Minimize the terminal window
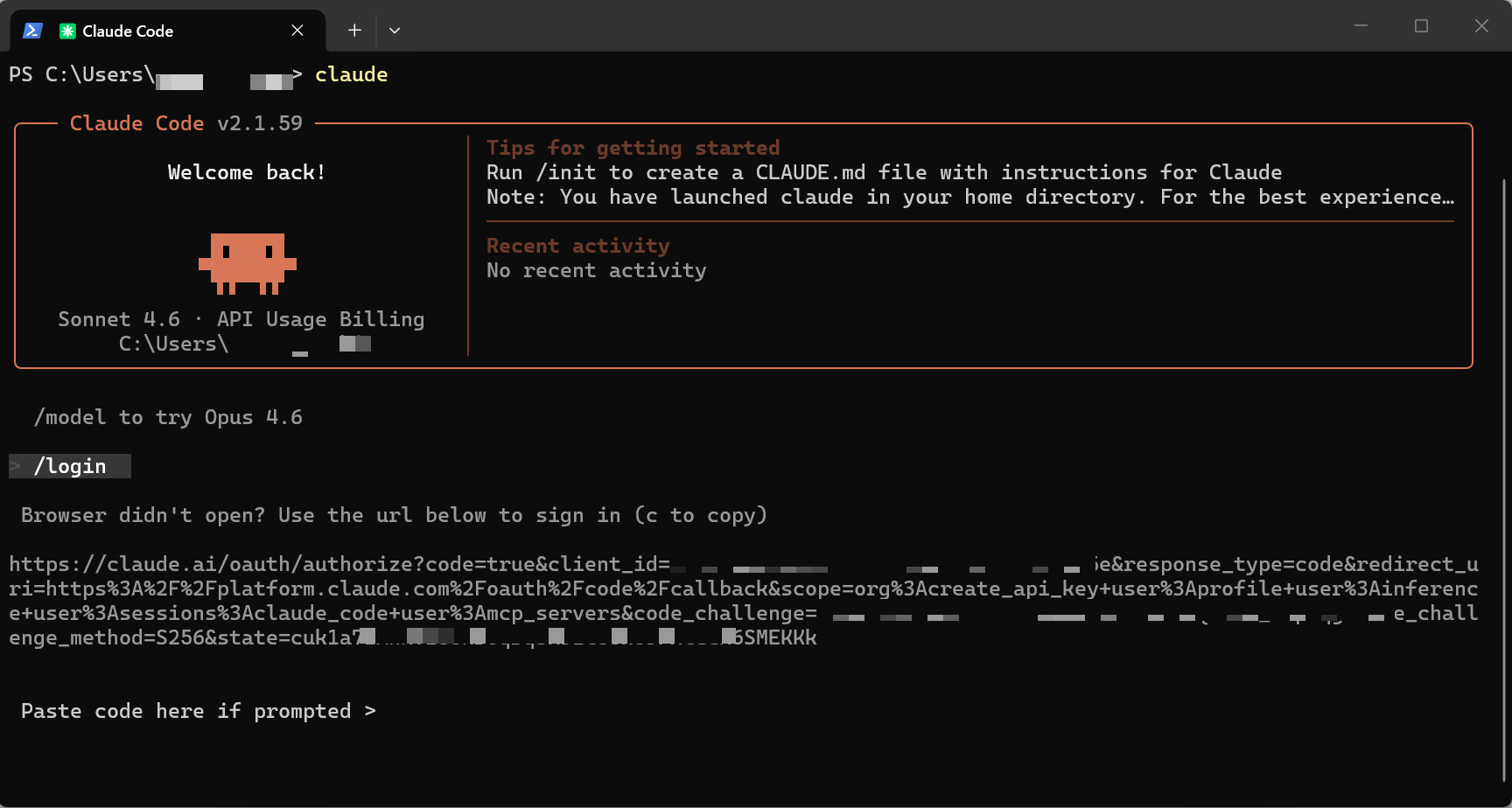The image size is (1512, 808). tap(1361, 26)
